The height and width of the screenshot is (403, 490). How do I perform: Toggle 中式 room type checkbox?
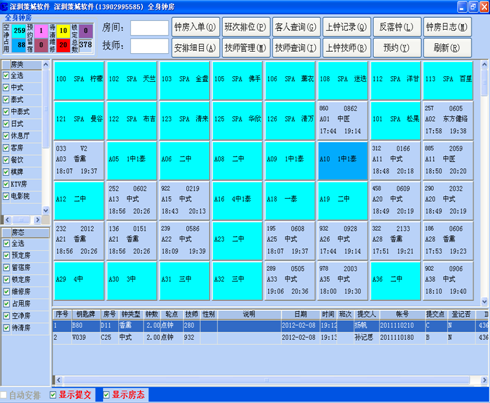tap(6, 88)
